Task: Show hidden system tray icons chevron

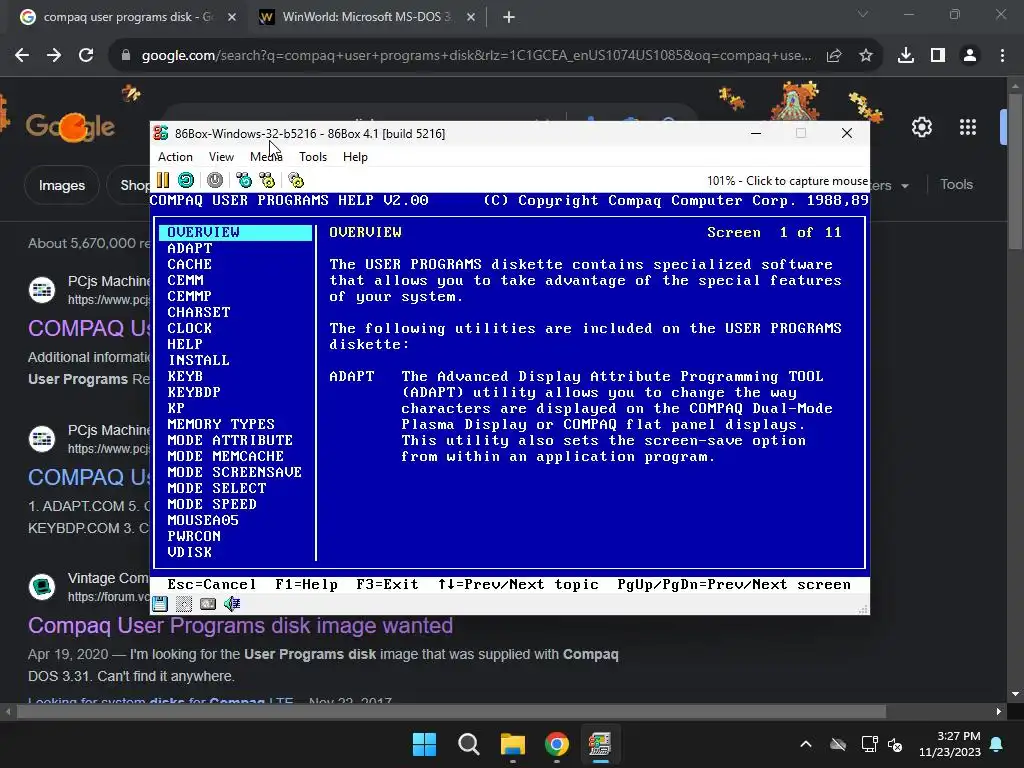Action: coord(806,744)
